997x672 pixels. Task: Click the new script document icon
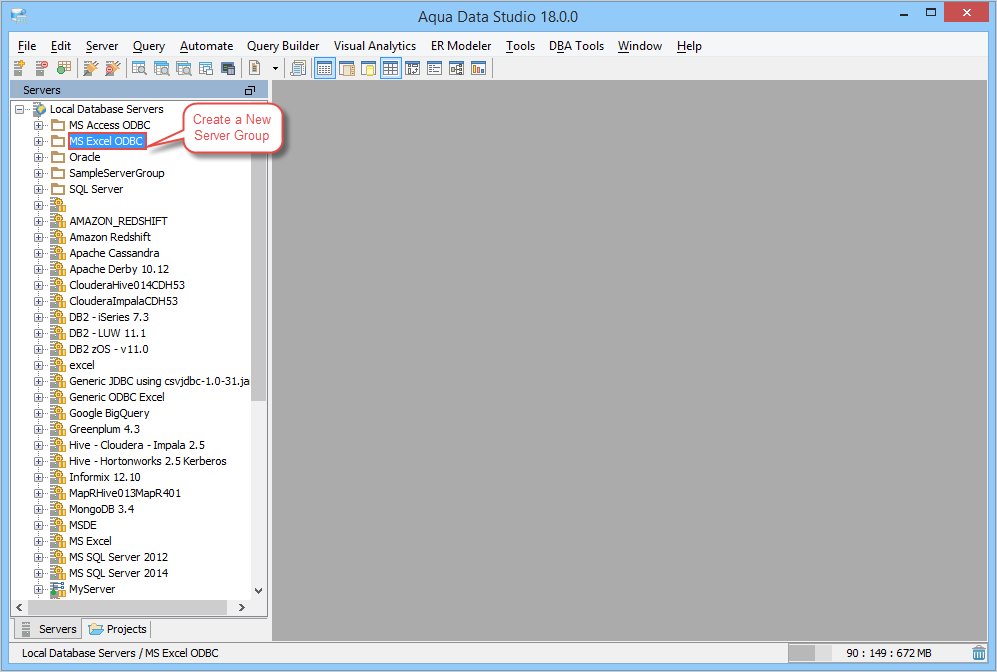pyautogui.click(x=255, y=68)
